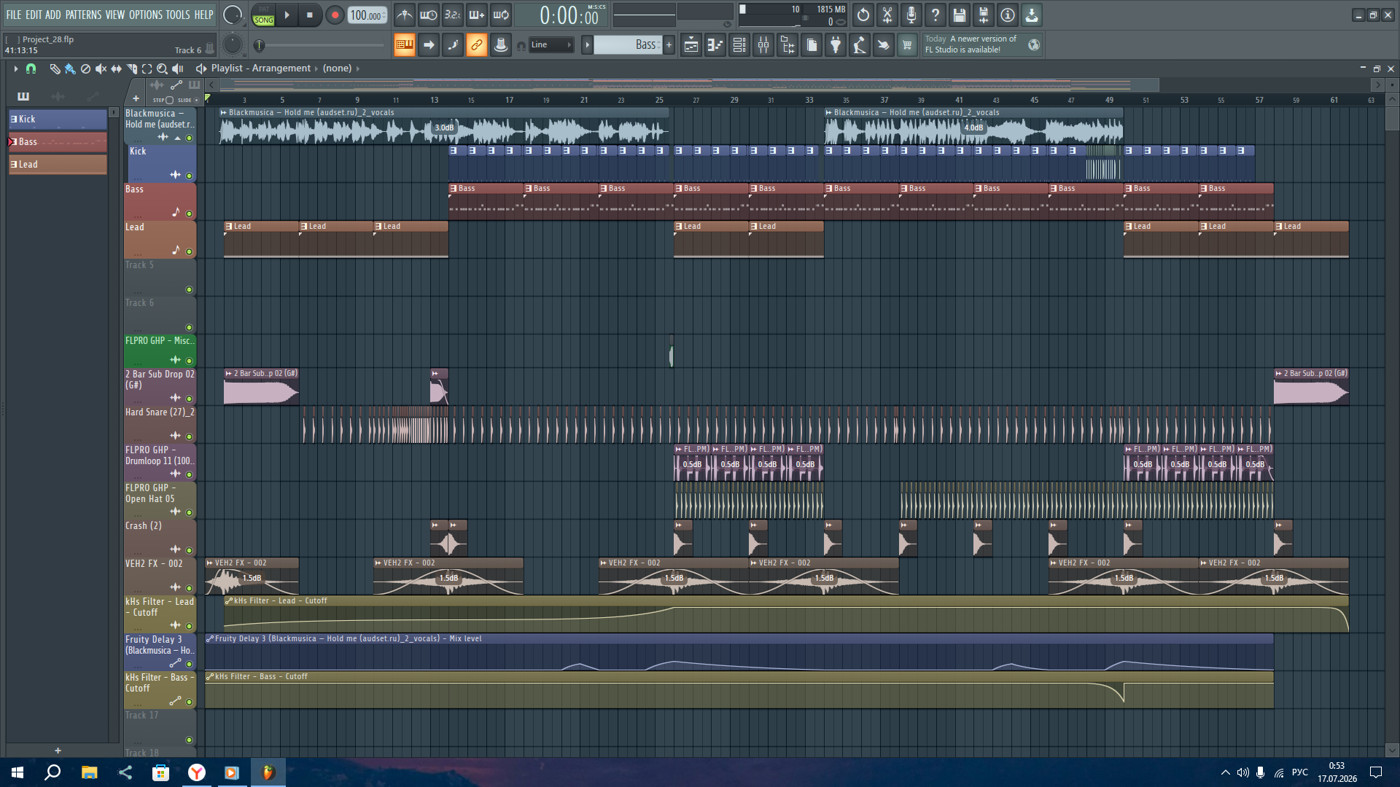The height and width of the screenshot is (787, 1400).
Task: Toggle the wait-for-input-to-start-playing icon
Action: click(428, 15)
